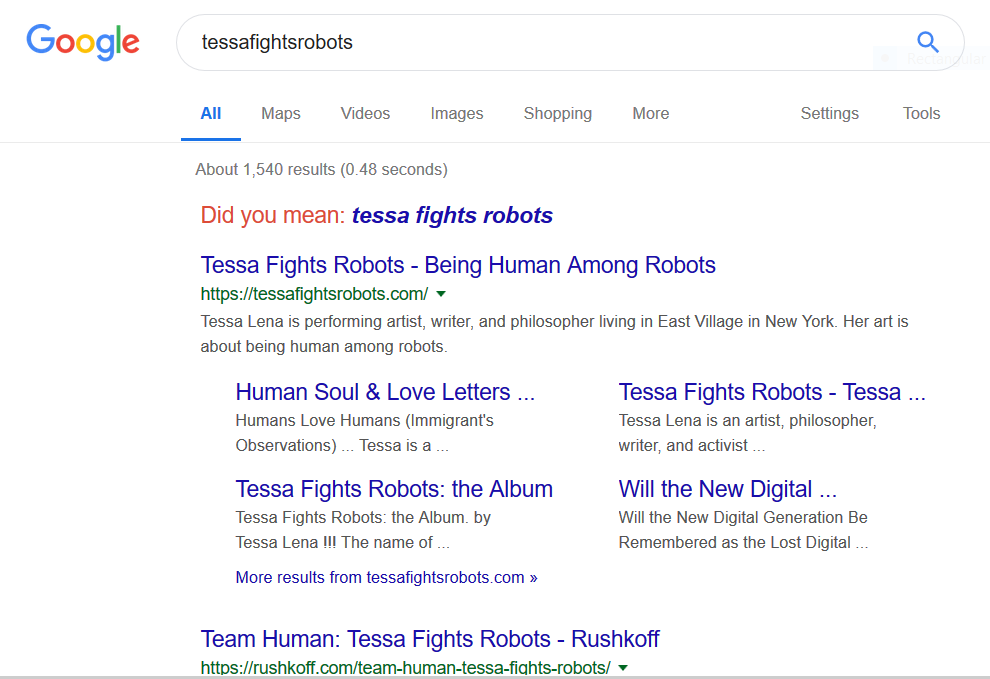Switch to the Maps tab

281,114
